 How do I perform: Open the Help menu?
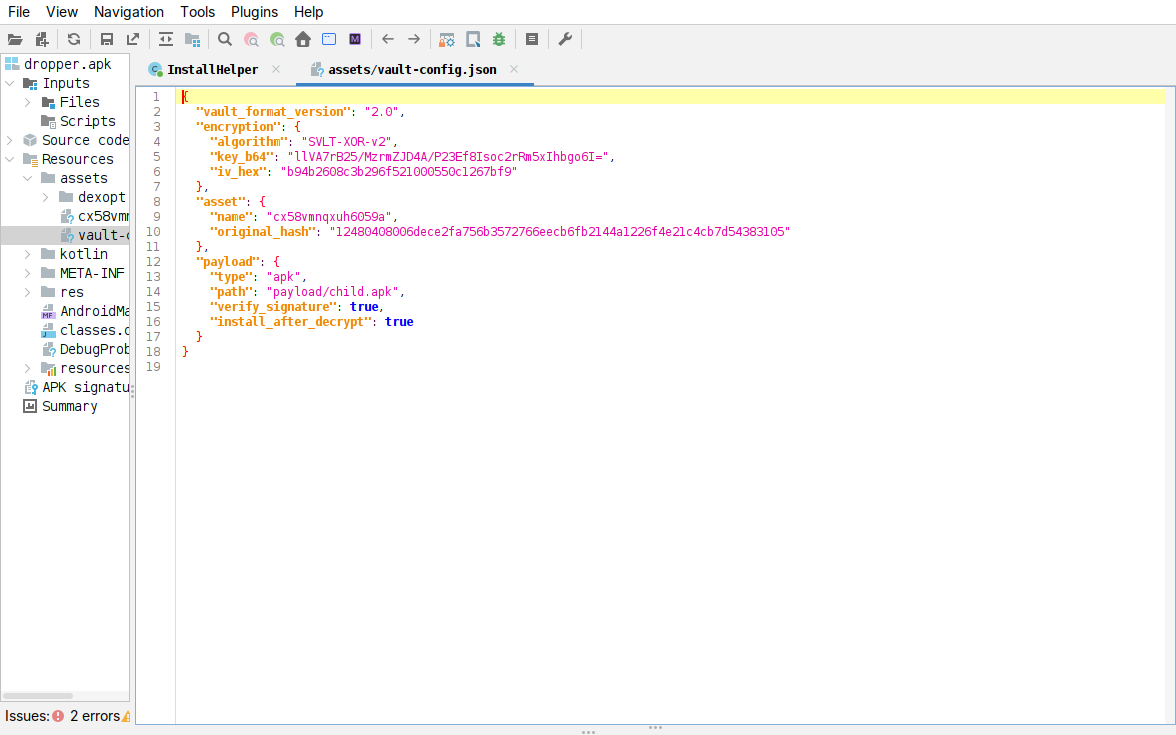pyautogui.click(x=308, y=12)
